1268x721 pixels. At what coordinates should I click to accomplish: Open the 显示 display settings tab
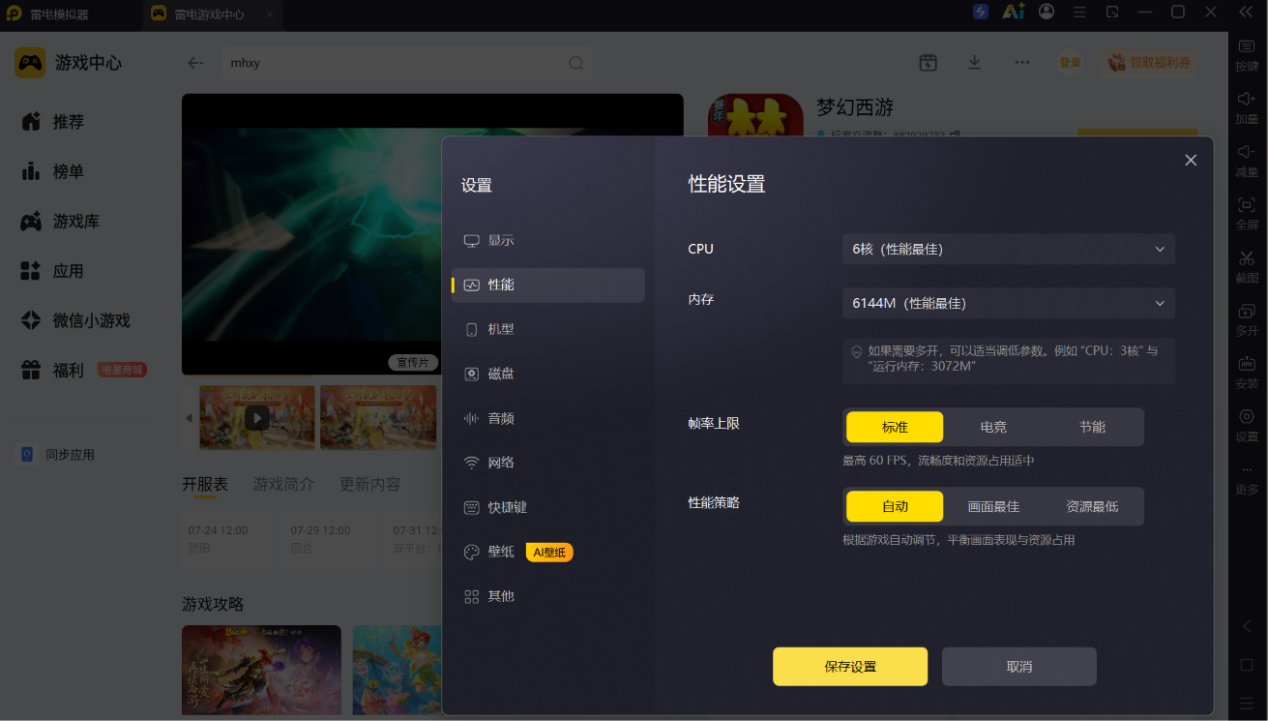click(x=548, y=241)
